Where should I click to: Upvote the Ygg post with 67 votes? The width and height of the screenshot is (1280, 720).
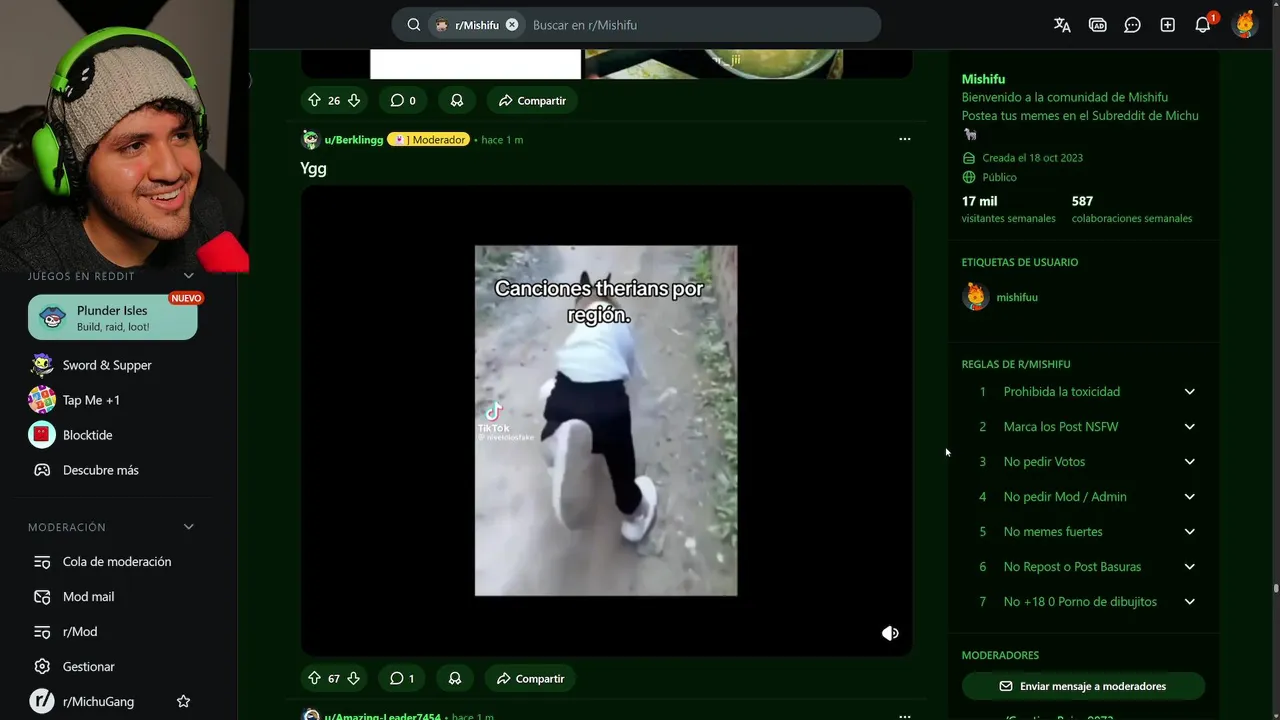[x=314, y=678]
